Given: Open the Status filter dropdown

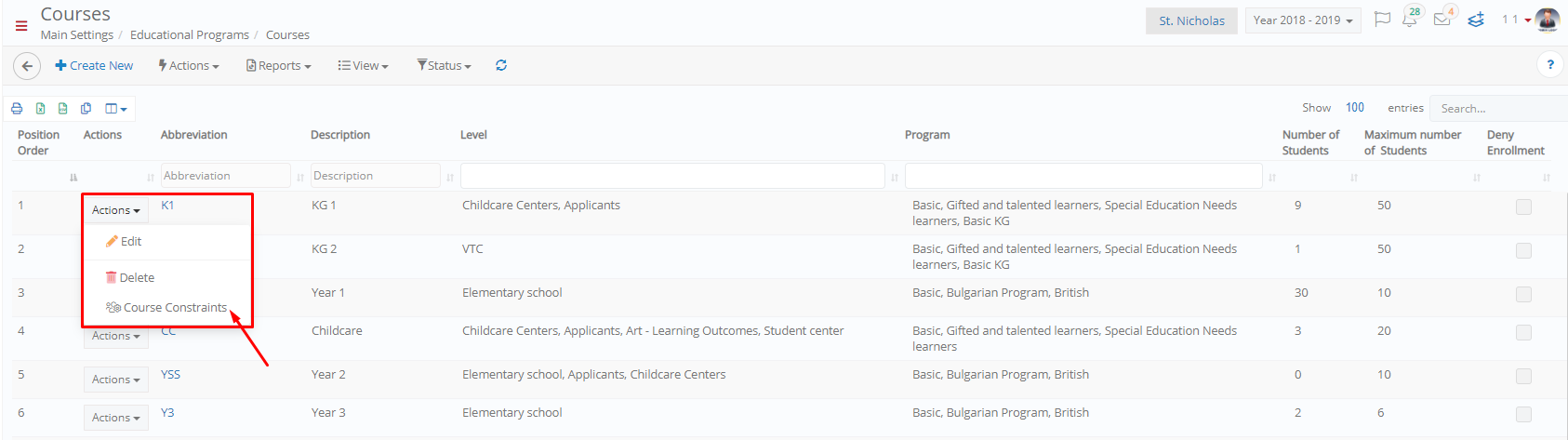Looking at the screenshot, I should (445, 65).
